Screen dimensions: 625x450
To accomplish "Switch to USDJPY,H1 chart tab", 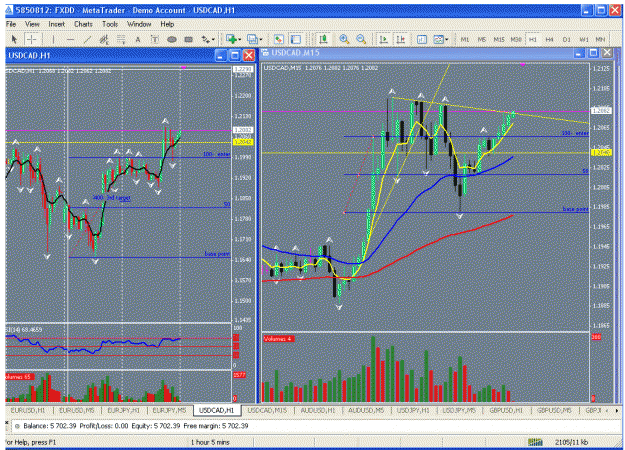I will [413, 410].
